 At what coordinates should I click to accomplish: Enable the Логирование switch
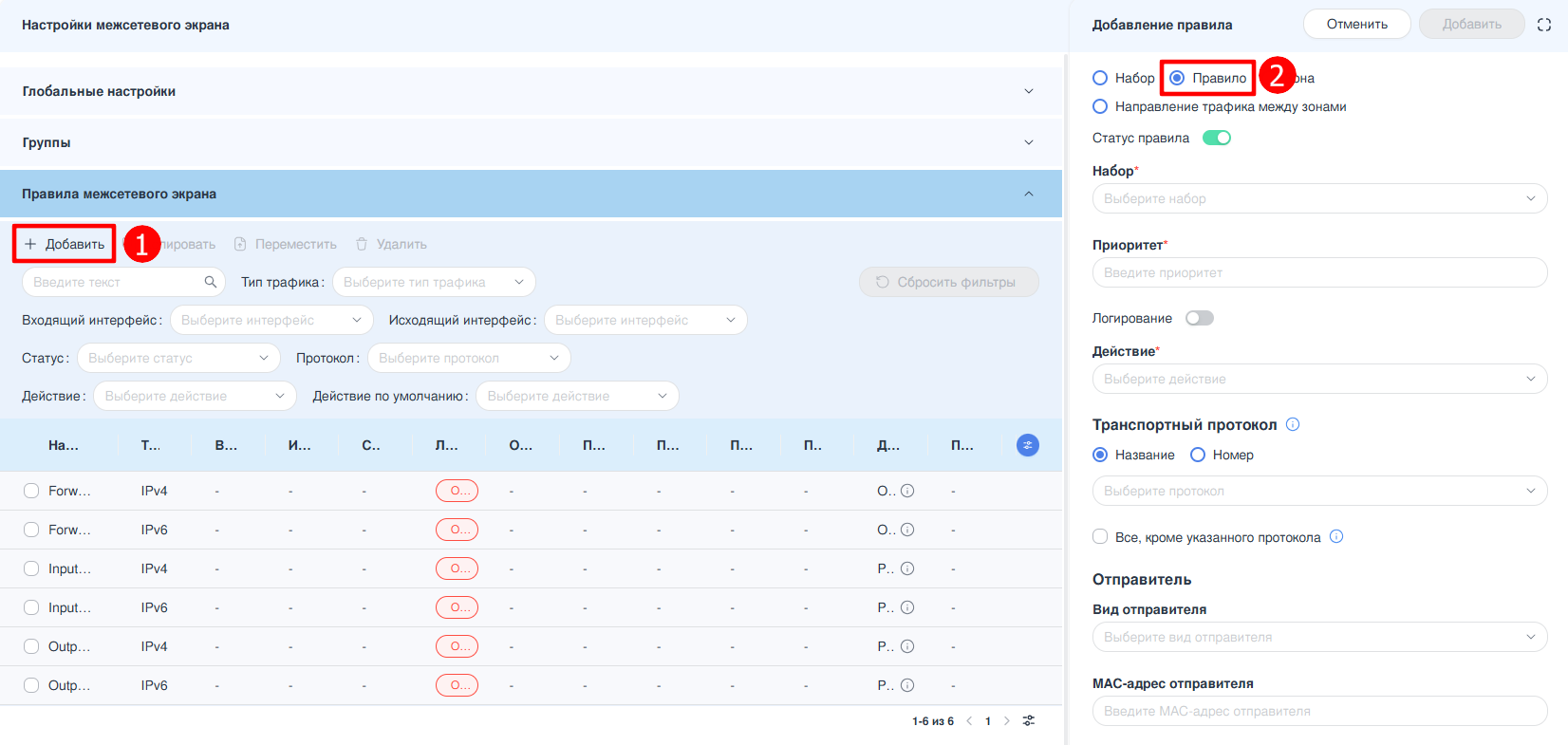pyautogui.click(x=1199, y=318)
